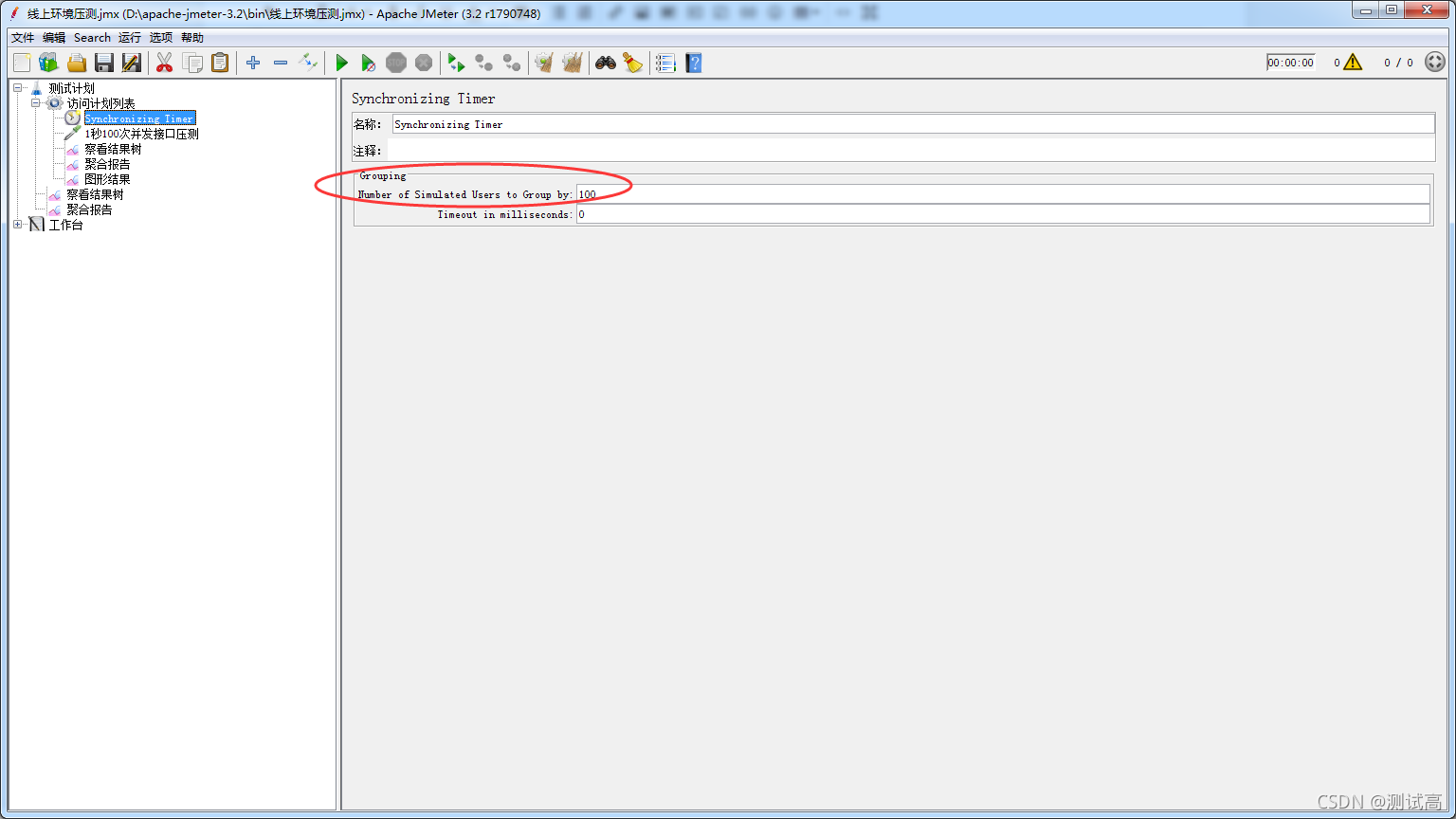Image resolution: width=1456 pixels, height=819 pixels.
Task: Select 工作台 in the tree
Action: coord(66,225)
